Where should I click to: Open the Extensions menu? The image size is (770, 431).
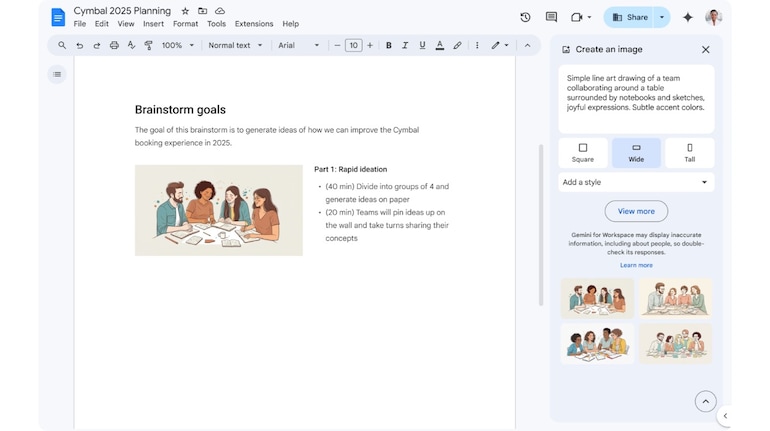(x=254, y=24)
